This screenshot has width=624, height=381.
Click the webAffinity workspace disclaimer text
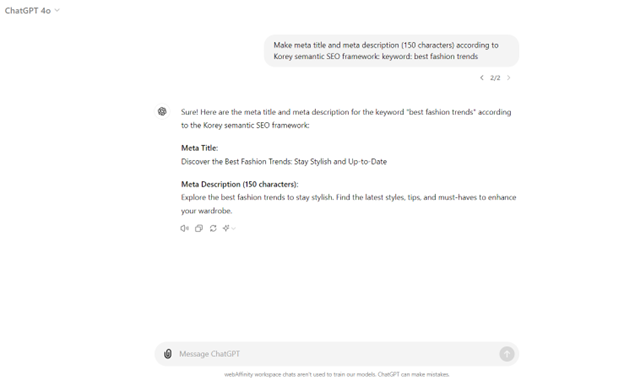[x=337, y=374]
